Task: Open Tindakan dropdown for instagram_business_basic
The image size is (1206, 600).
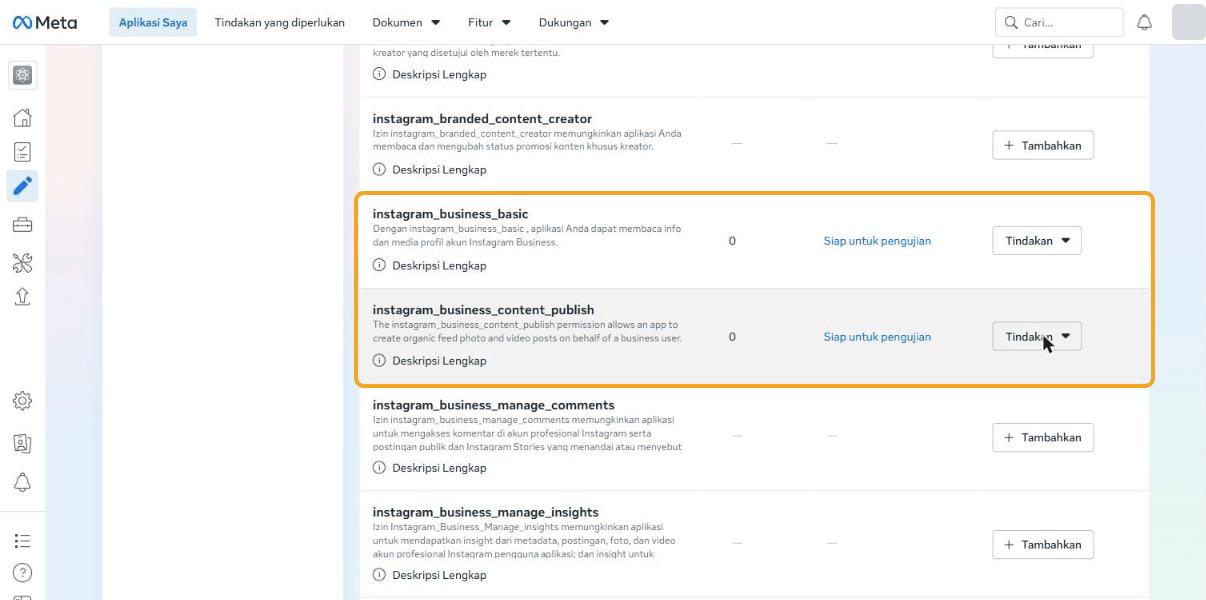Action: [1037, 241]
